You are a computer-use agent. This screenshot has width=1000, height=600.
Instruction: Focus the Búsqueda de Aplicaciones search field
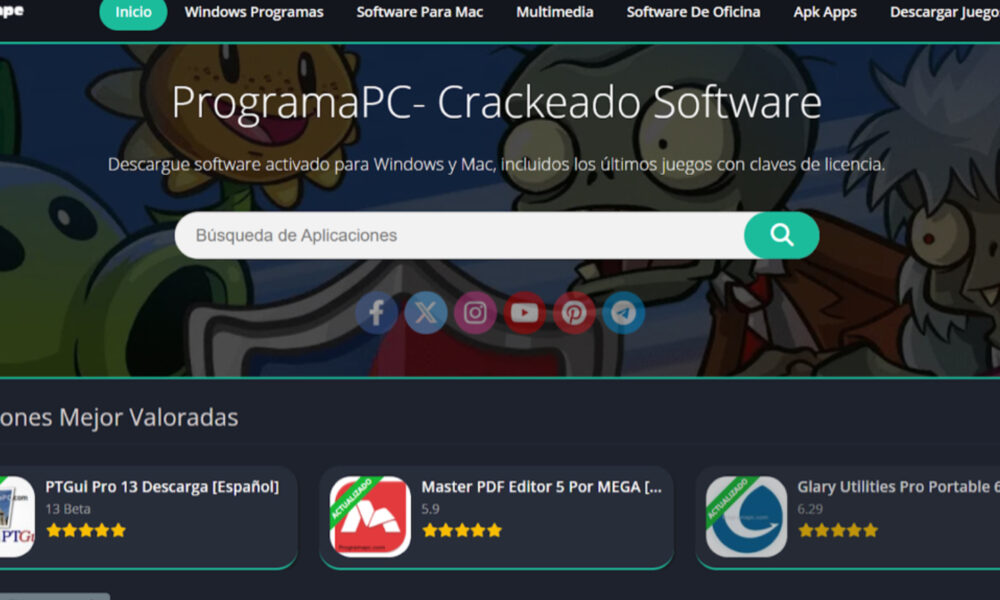click(459, 235)
